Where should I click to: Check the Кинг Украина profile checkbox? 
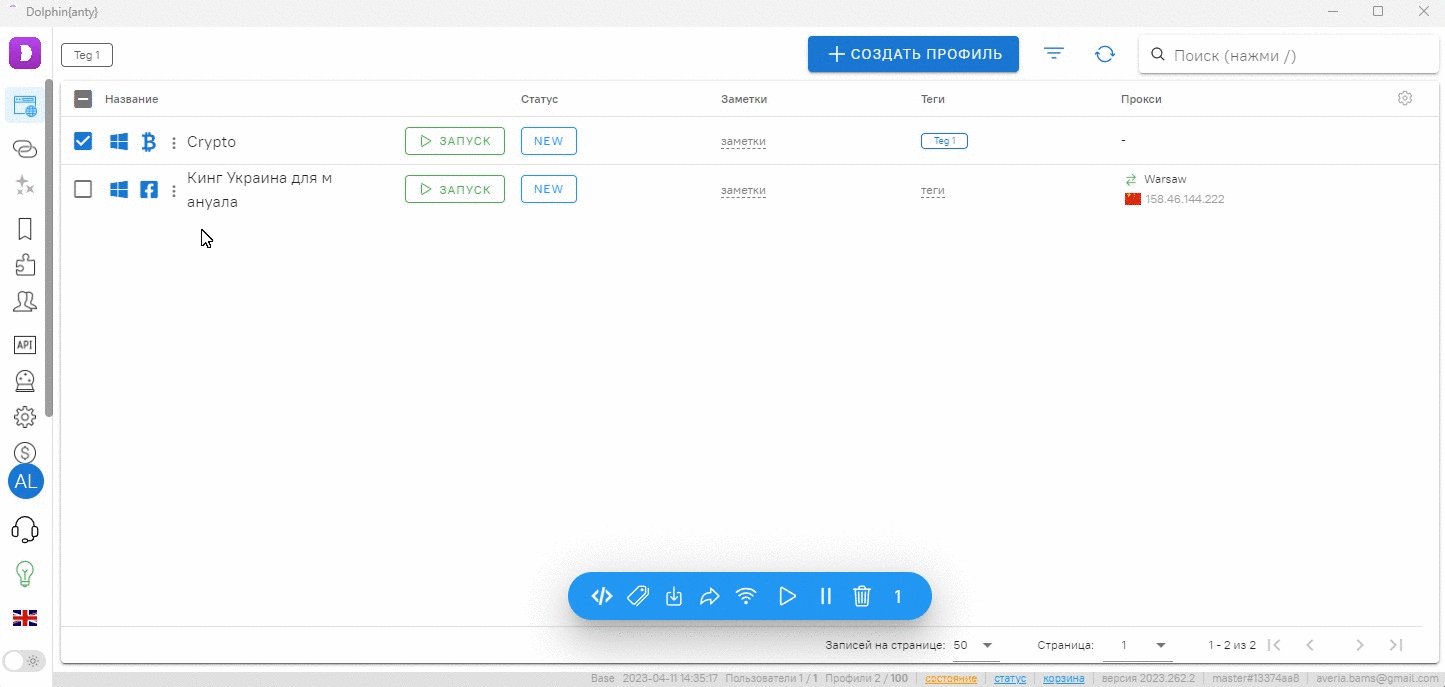pyautogui.click(x=83, y=189)
